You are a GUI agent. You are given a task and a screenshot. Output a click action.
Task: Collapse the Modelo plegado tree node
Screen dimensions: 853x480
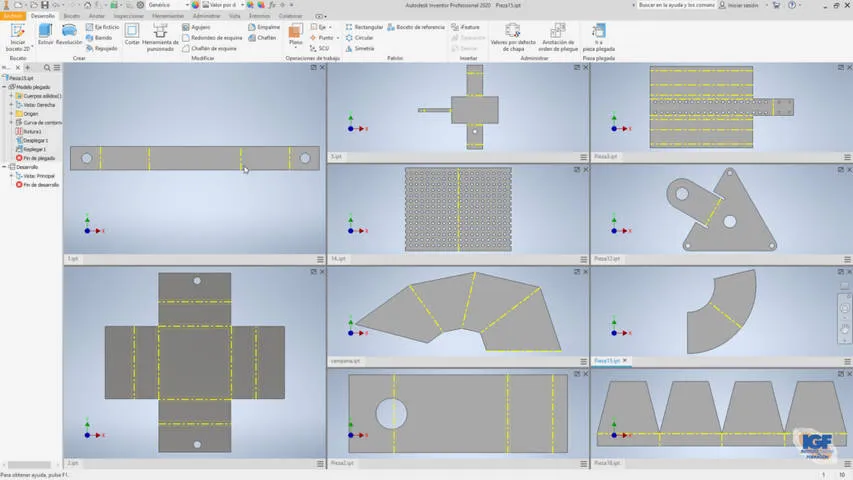point(4,87)
